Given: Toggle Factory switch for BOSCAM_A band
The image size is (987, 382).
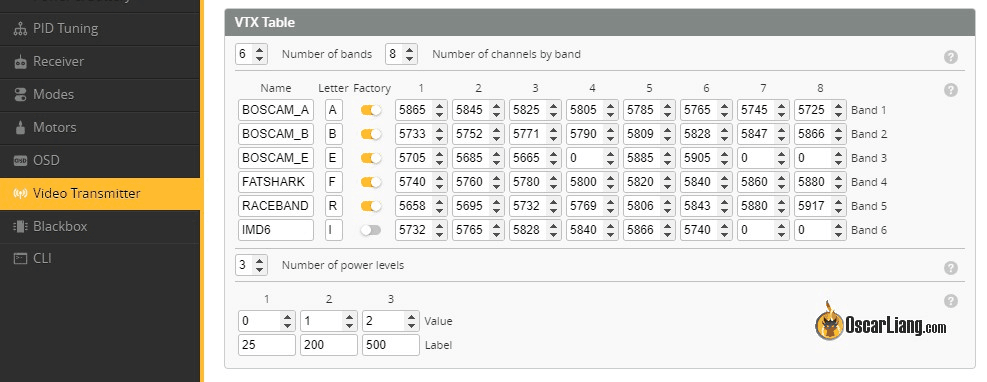Looking at the screenshot, I should click(371, 110).
